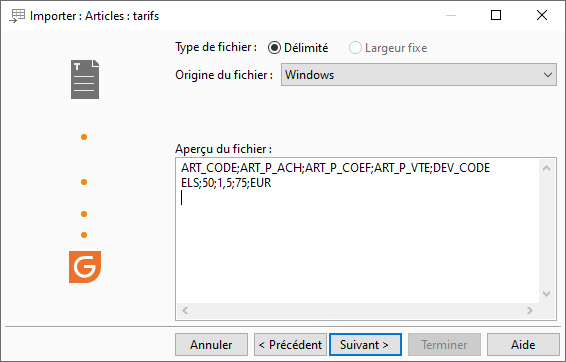Click the fourth orange step dot above logo

(x=84, y=235)
